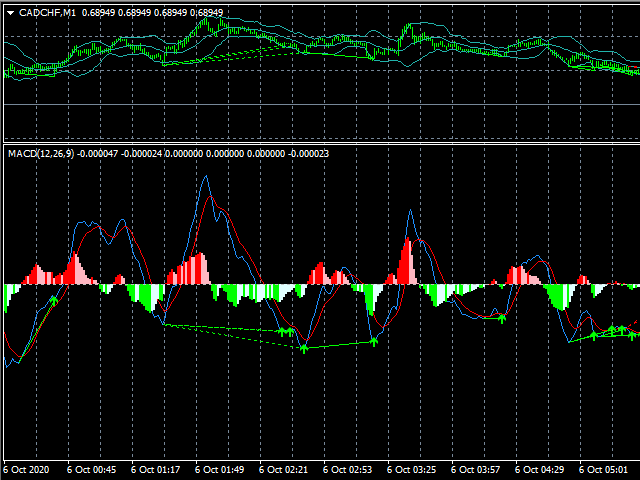Click the blue MACD line peak near 01:49
This screenshot has width=640, height=480.
(x=206, y=178)
